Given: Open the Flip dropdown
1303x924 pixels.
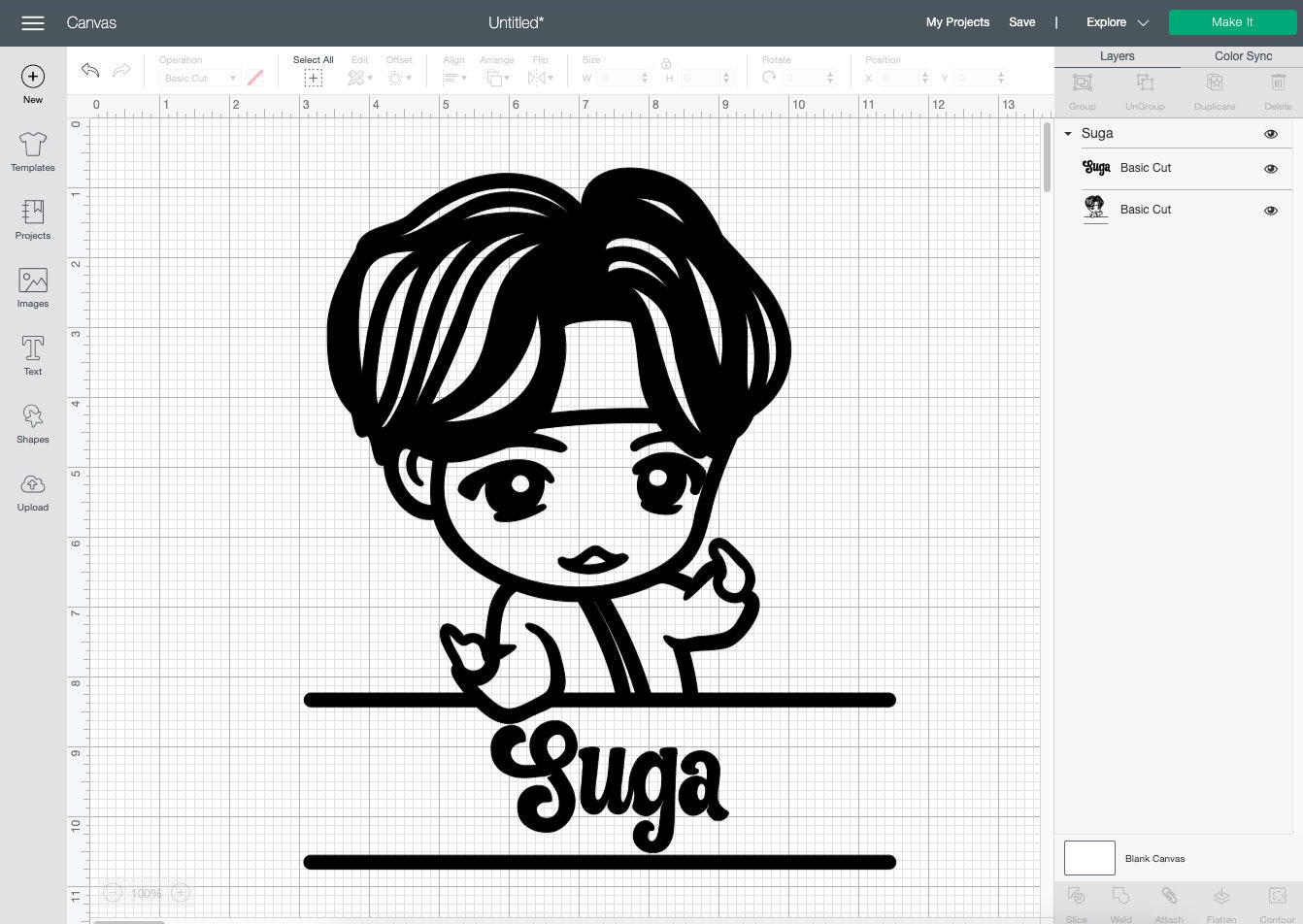Looking at the screenshot, I should coord(539,78).
